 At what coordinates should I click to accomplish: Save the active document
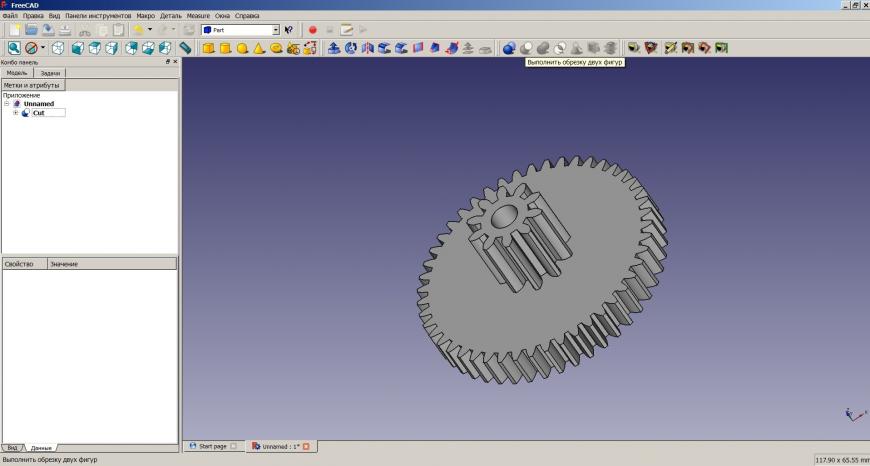click(x=48, y=30)
